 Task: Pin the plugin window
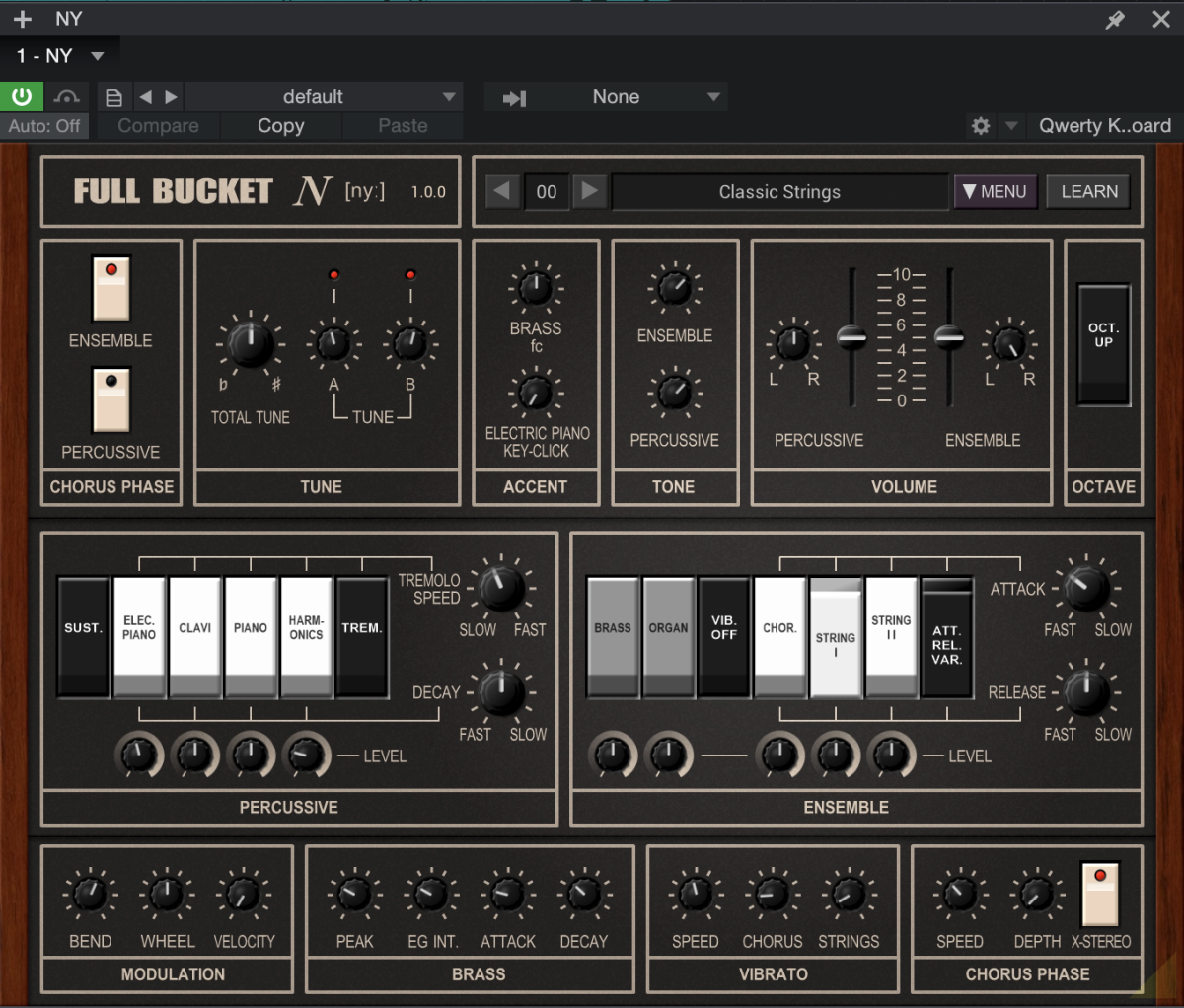(x=1115, y=19)
